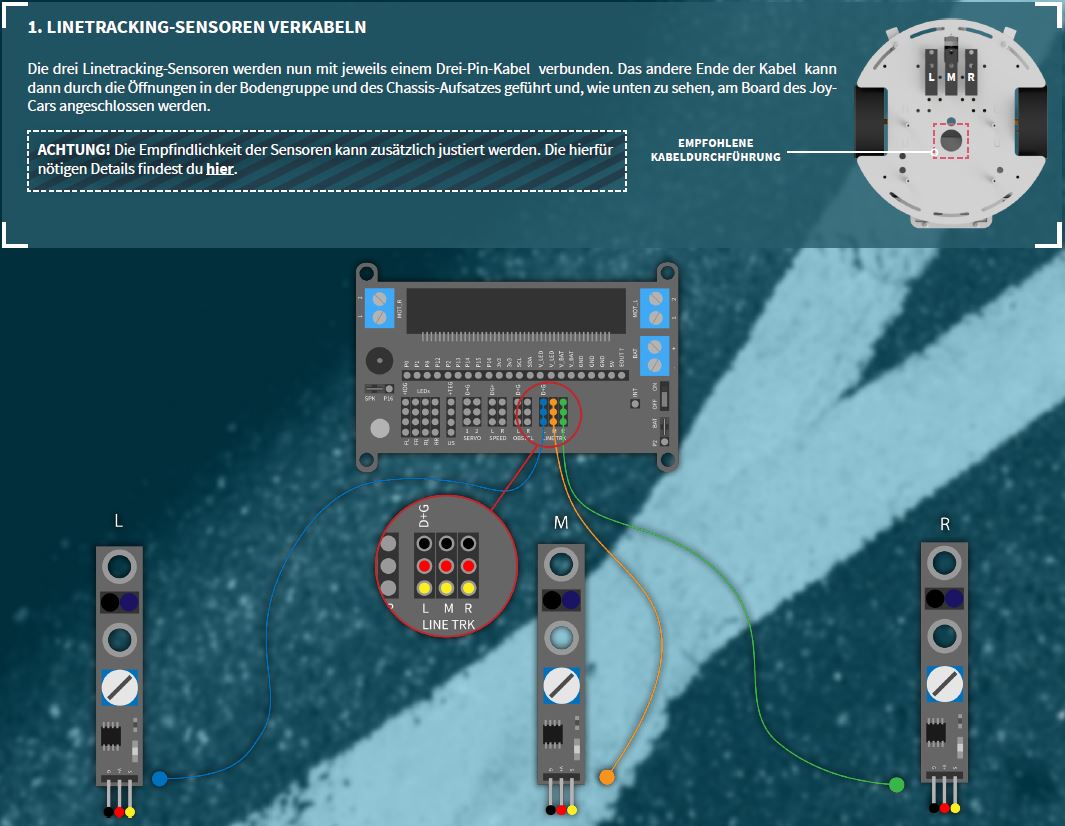The image size is (1065, 826).
Task: Click the MOT_R blue screw terminal
Action: pos(380,308)
